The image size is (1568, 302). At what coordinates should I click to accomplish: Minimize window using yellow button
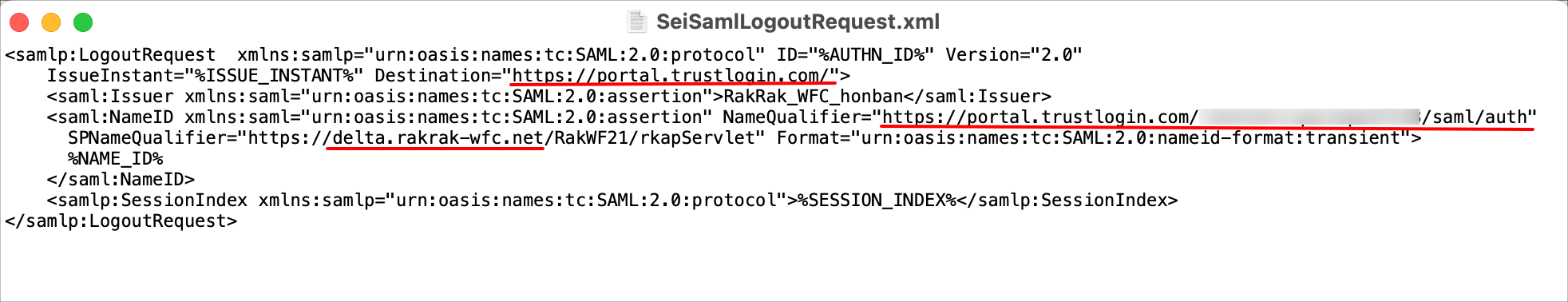51,22
